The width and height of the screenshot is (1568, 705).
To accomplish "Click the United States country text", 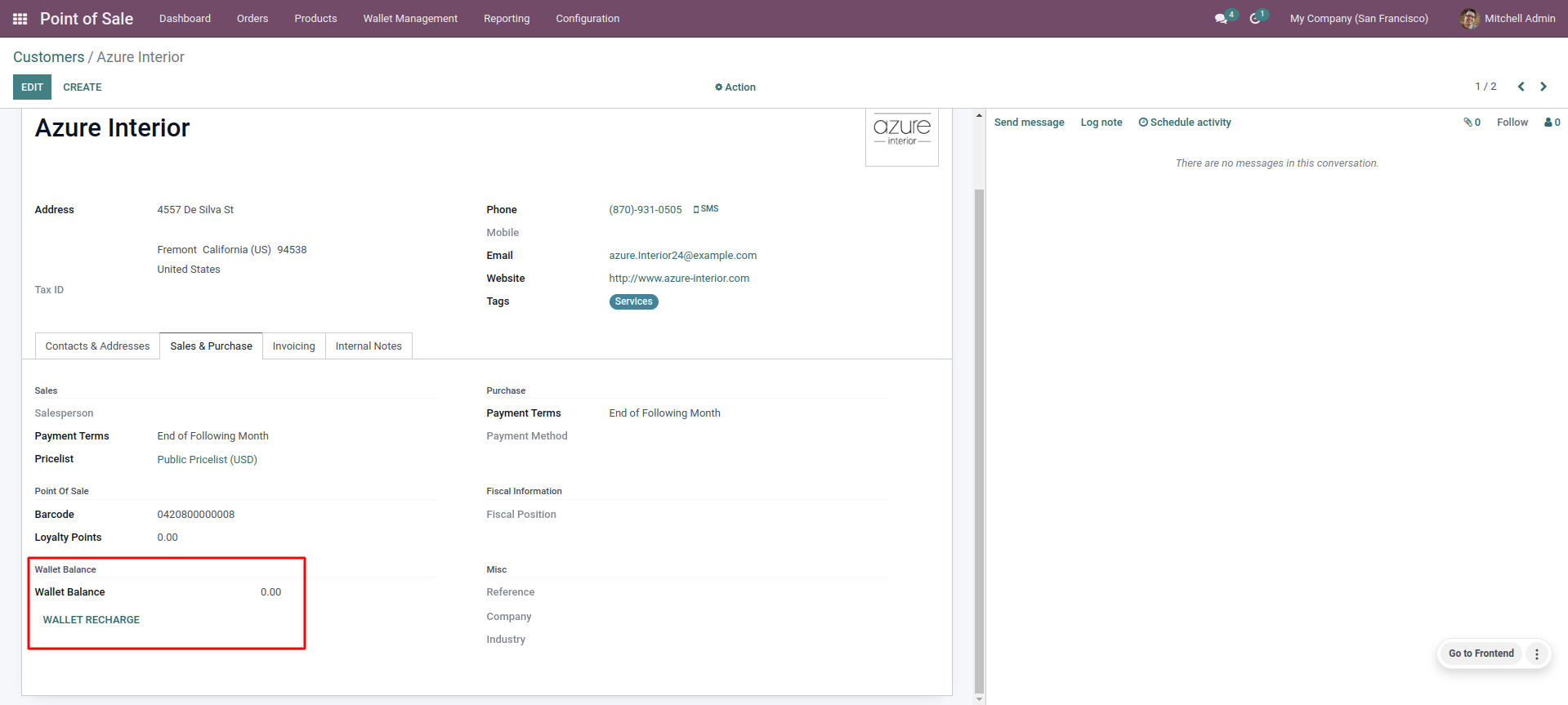I will (189, 270).
